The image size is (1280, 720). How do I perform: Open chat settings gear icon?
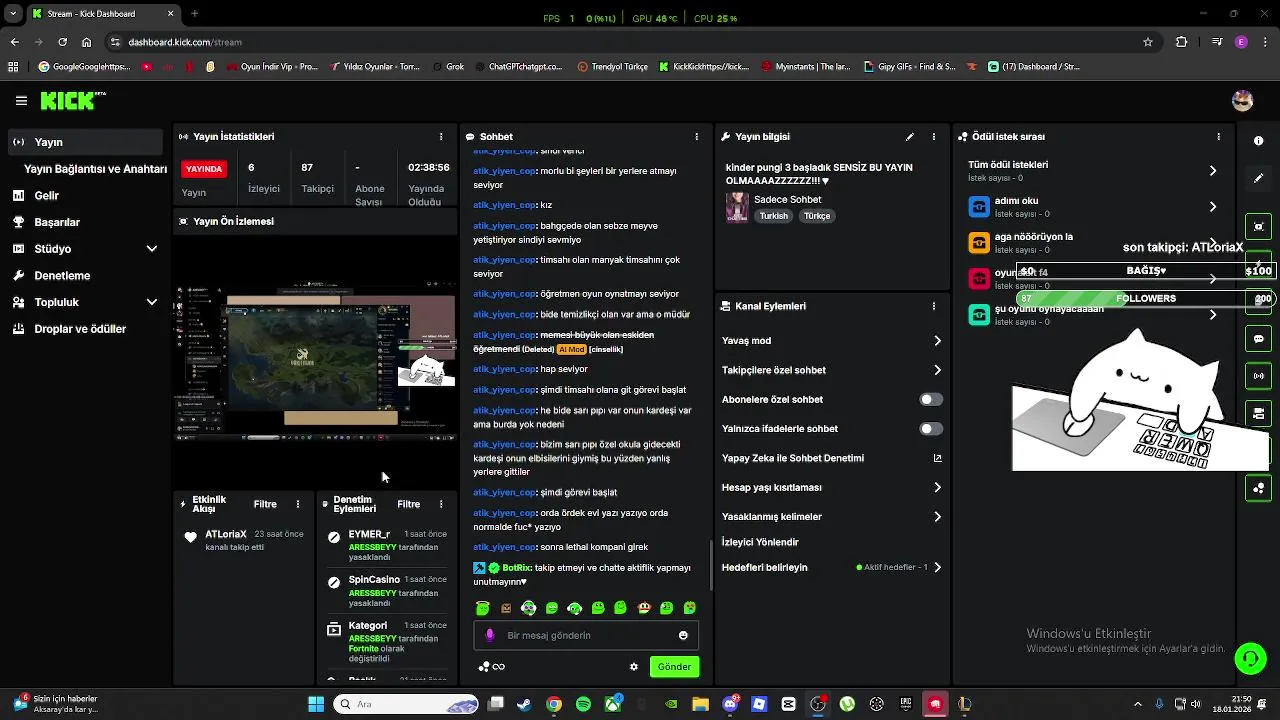(633, 667)
